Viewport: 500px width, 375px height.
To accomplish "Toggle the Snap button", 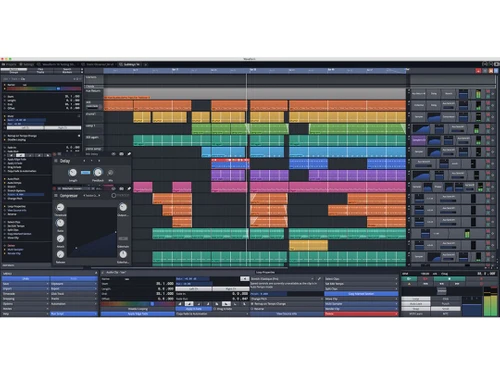I will click(x=416, y=309).
